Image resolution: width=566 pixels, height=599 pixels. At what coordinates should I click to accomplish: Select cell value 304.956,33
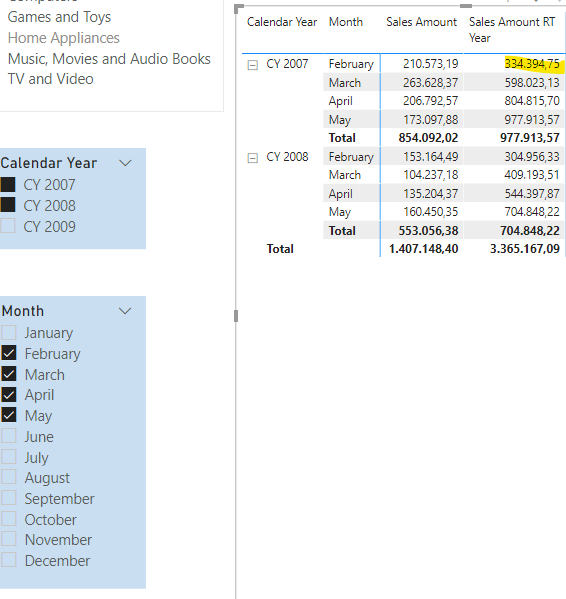tap(532, 157)
